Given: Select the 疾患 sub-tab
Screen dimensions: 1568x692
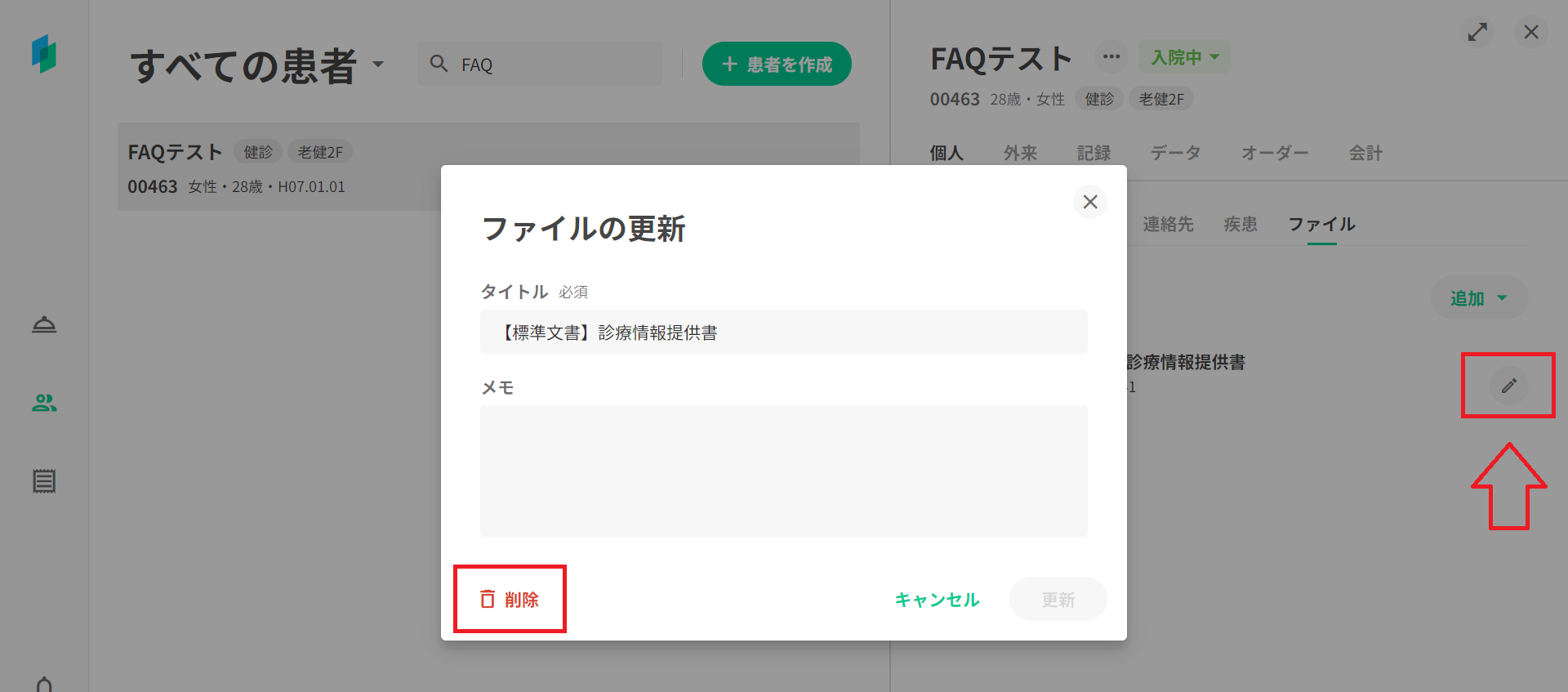Looking at the screenshot, I should pyautogui.click(x=1241, y=224).
